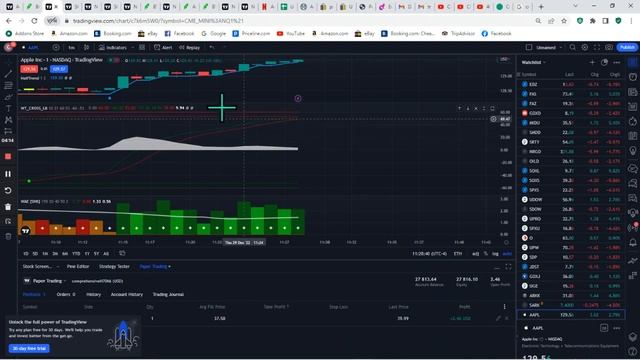Click the Alert button in toolbar
Viewport: 640px width, 360px height.
[x=163, y=48]
